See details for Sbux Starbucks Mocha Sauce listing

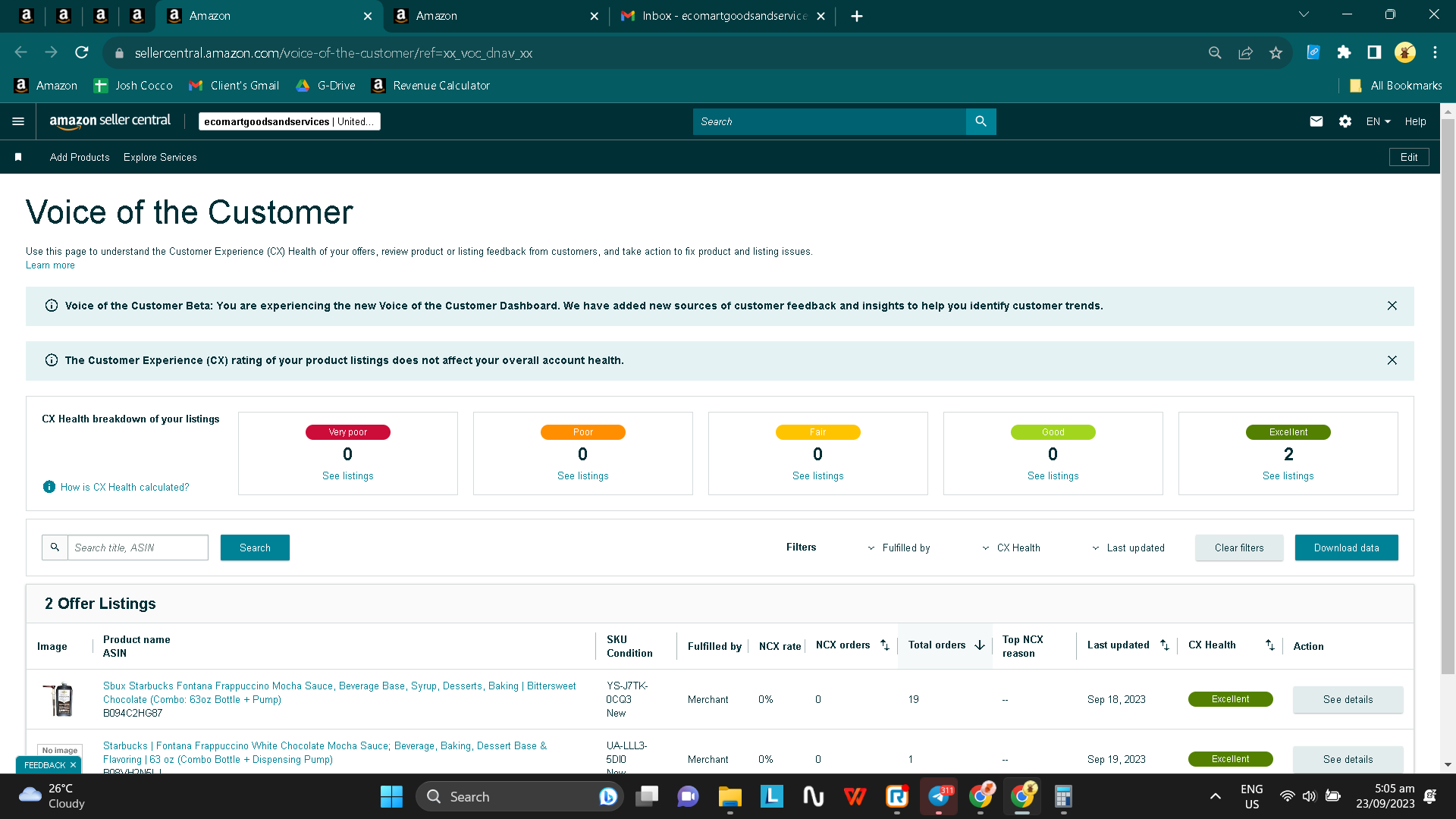[x=1348, y=699]
